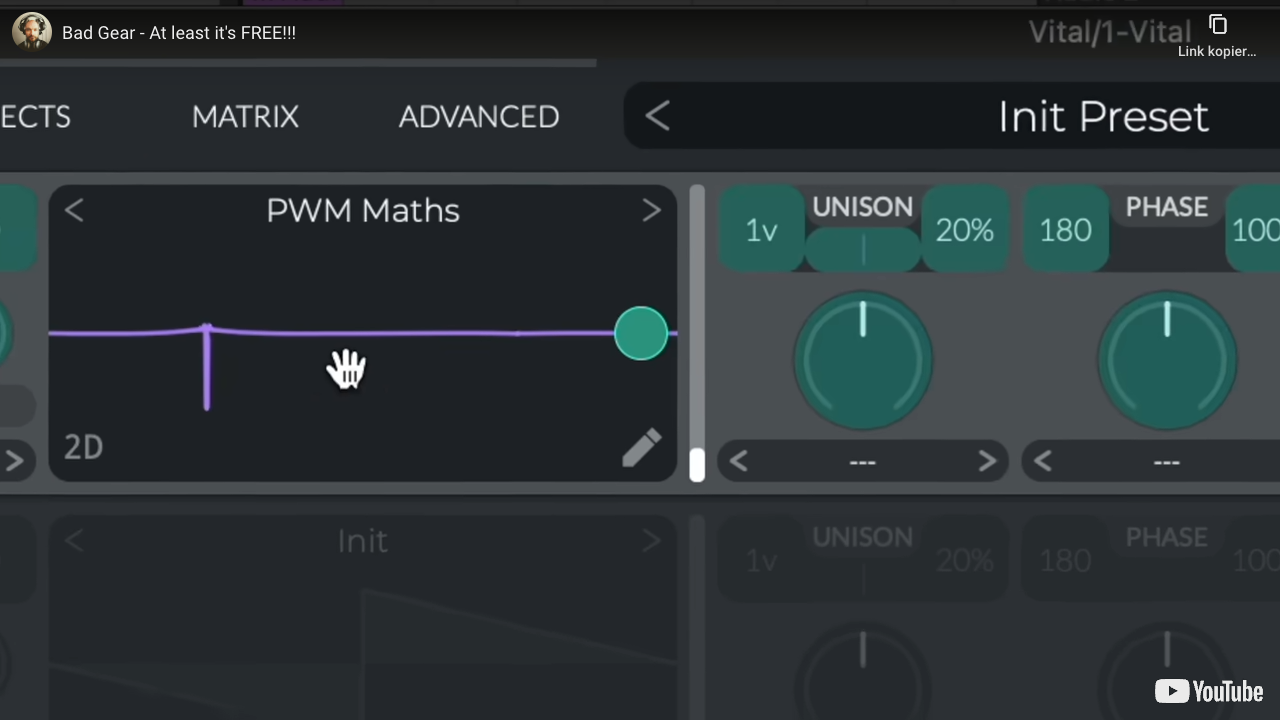Click the channel avatar in the top bar
This screenshot has height=720, width=1280.
(31, 31)
